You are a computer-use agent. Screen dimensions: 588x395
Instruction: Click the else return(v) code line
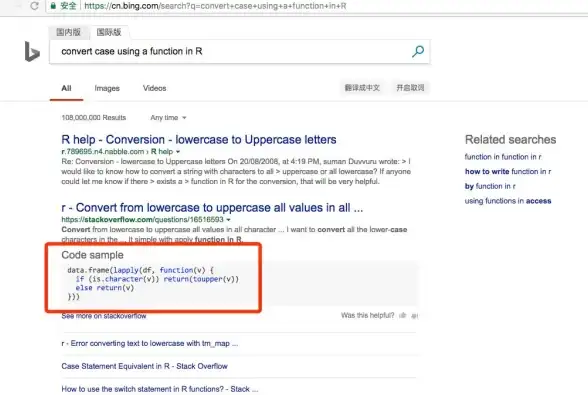105,288
